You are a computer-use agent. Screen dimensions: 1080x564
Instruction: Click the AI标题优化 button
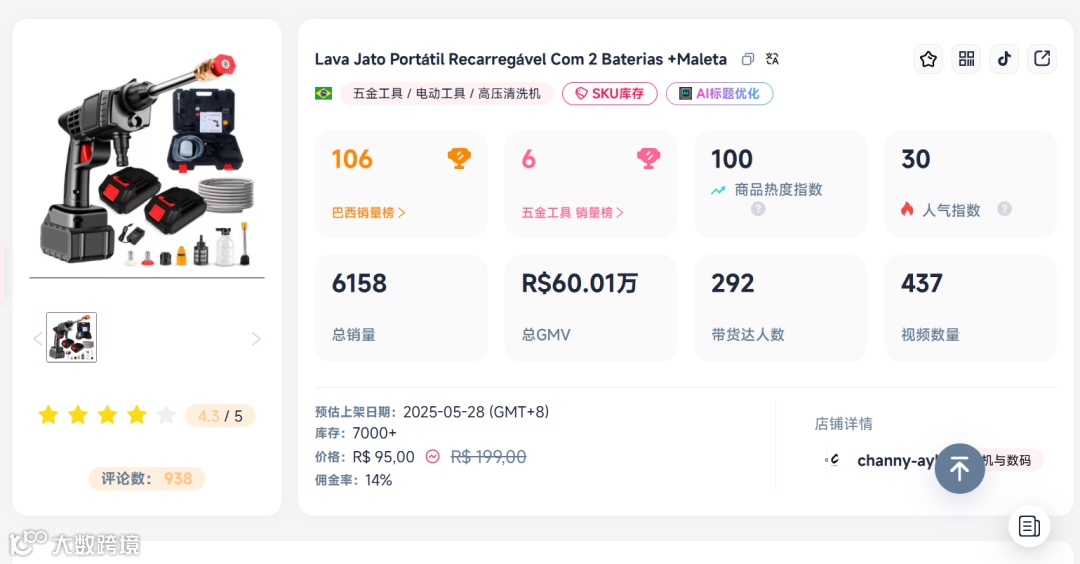(x=719, y=94)
